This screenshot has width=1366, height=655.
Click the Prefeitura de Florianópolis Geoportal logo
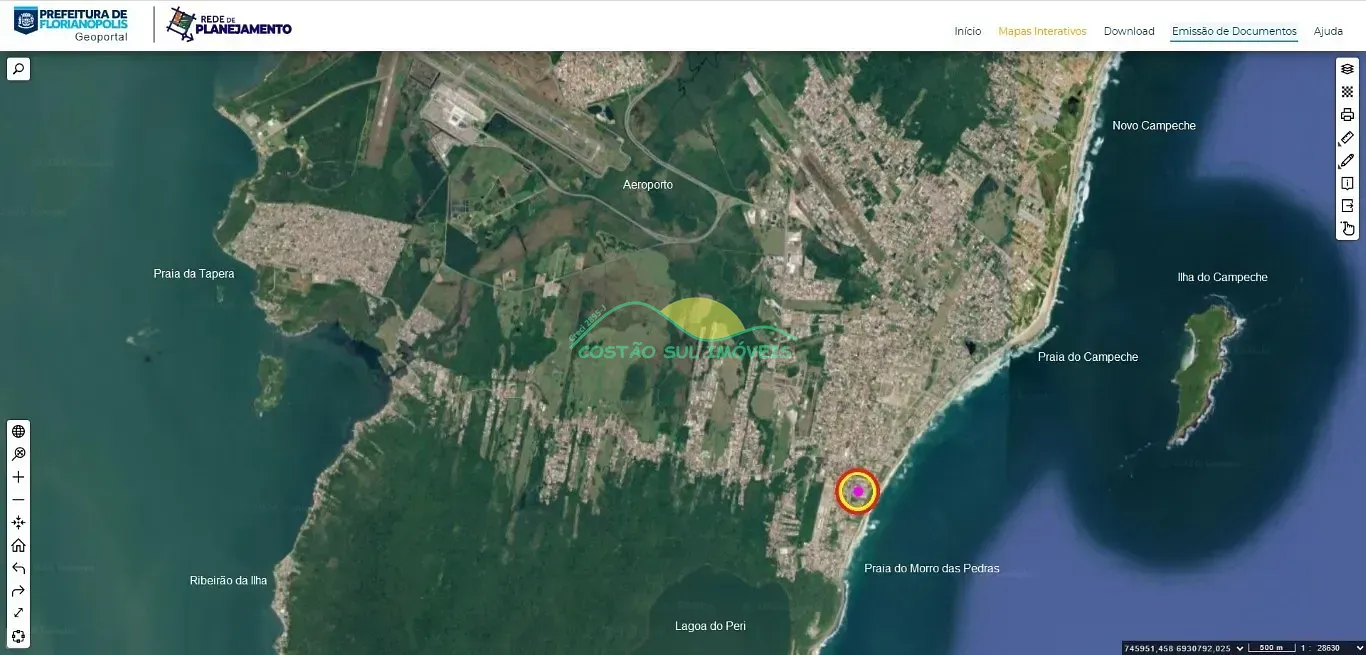point(71,24)
